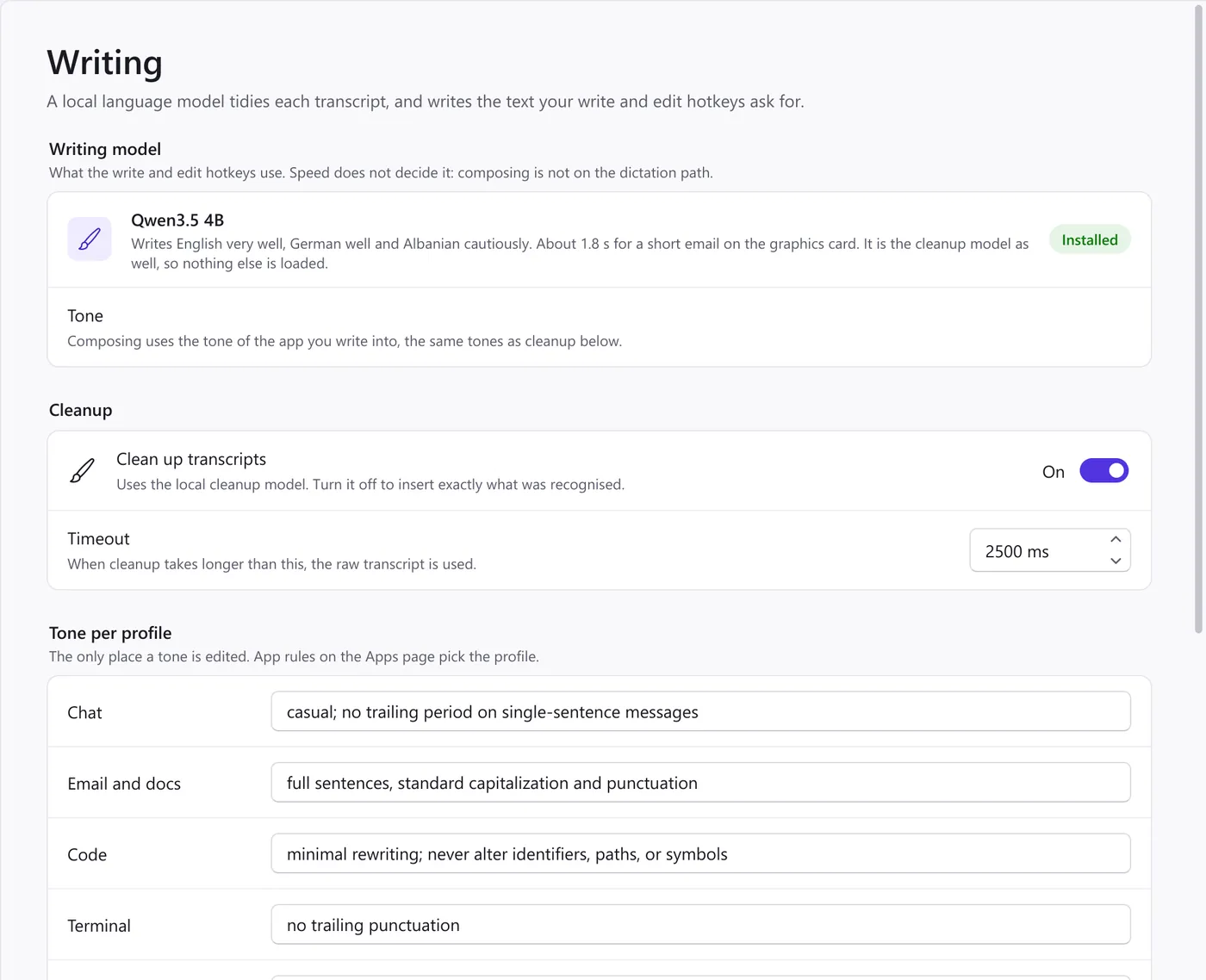The image size is (1206, 980).
Task: Click the 2500 ms timeout field
Action: 1050,550
